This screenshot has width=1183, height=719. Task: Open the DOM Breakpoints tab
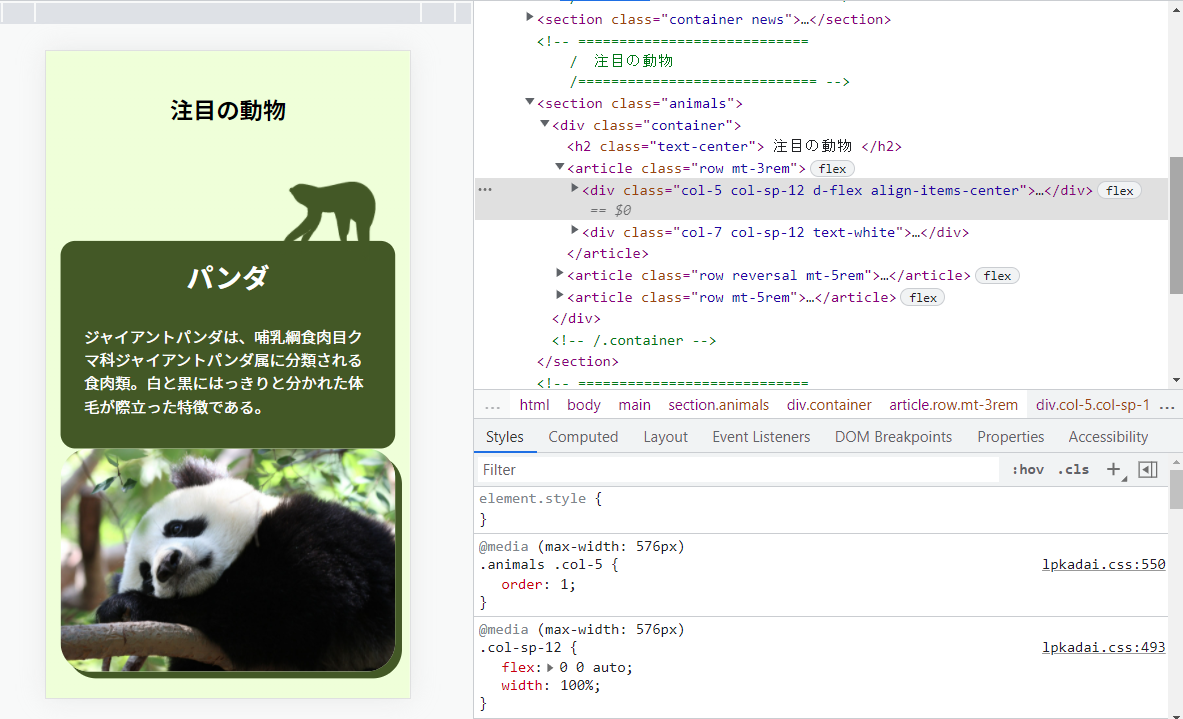coord(893,437)
